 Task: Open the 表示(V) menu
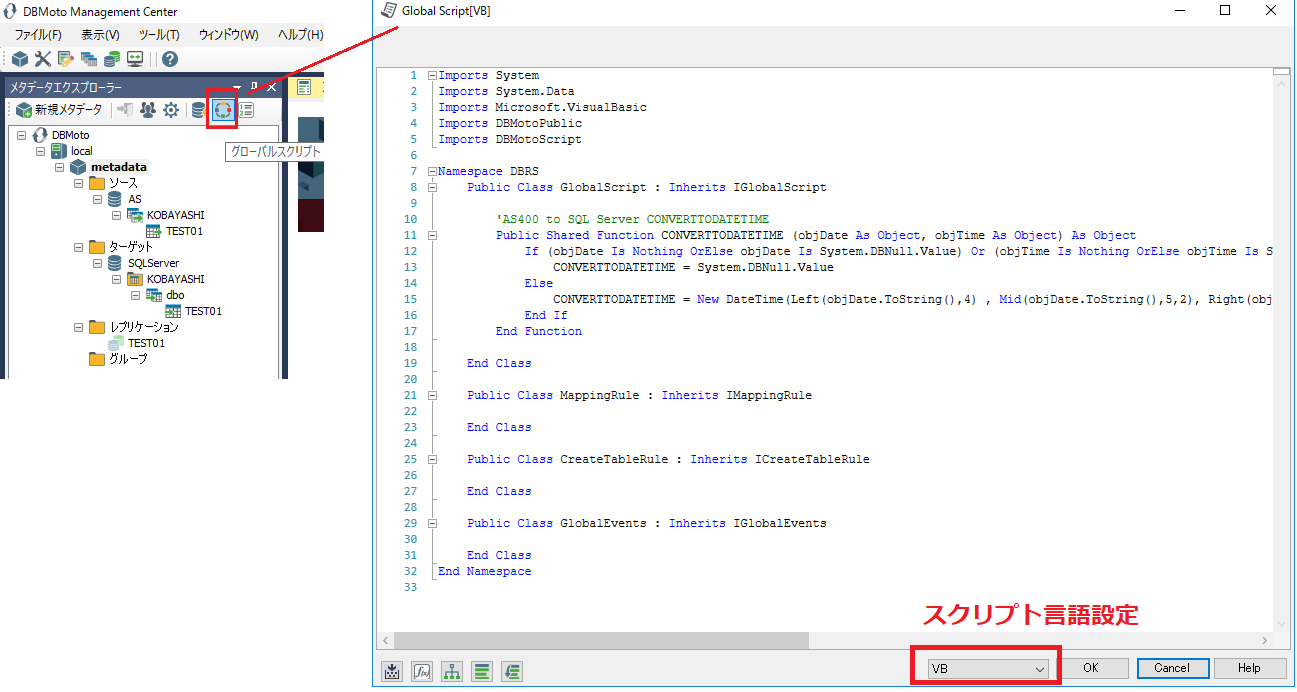(100, 34)
